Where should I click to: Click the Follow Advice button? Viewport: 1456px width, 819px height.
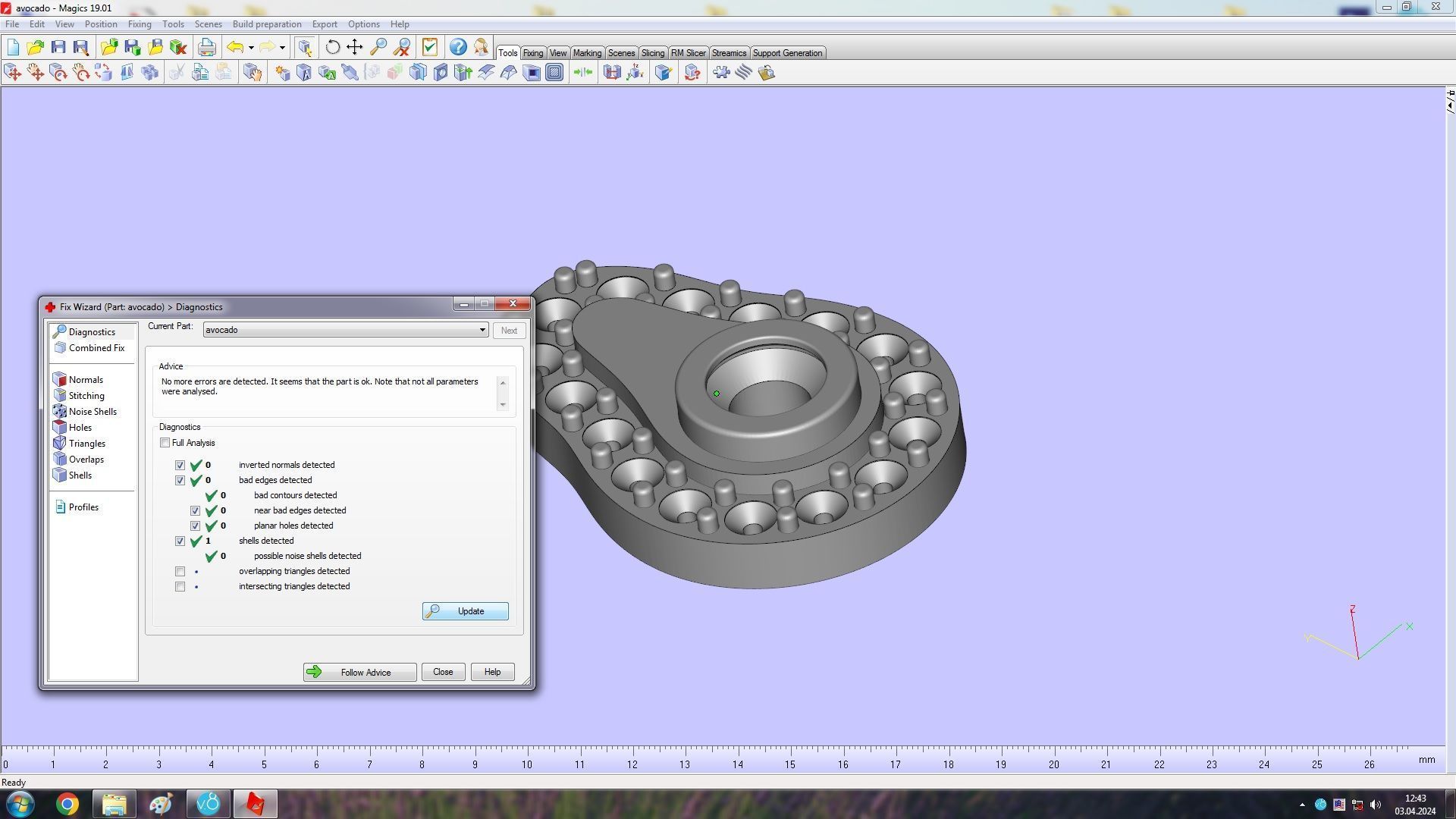coord(359,673)
